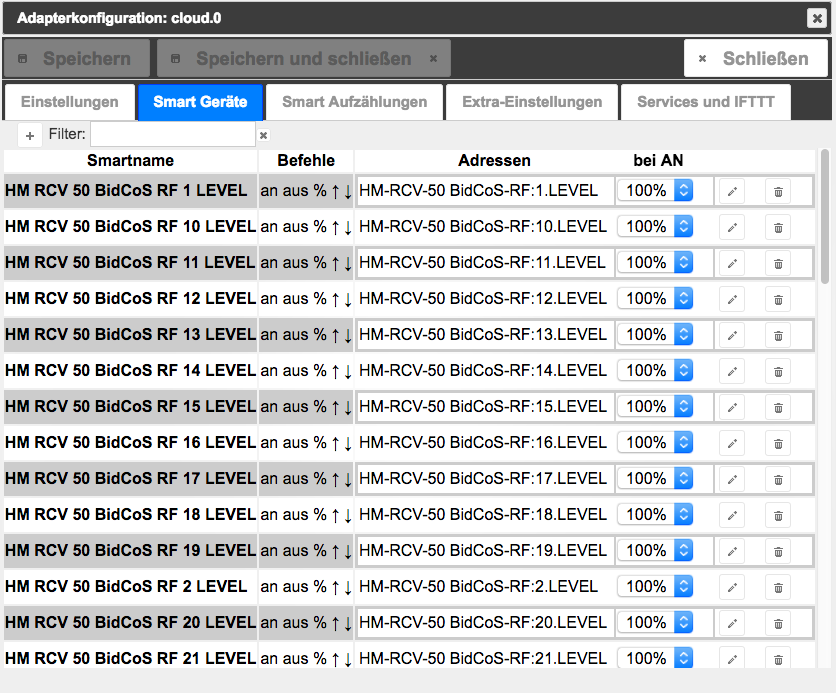Edit the RF 16 LEVEL row
Image resolution: width=836 pixels, height=693 pixels.
pyautogui.click(x=732, y=444)
